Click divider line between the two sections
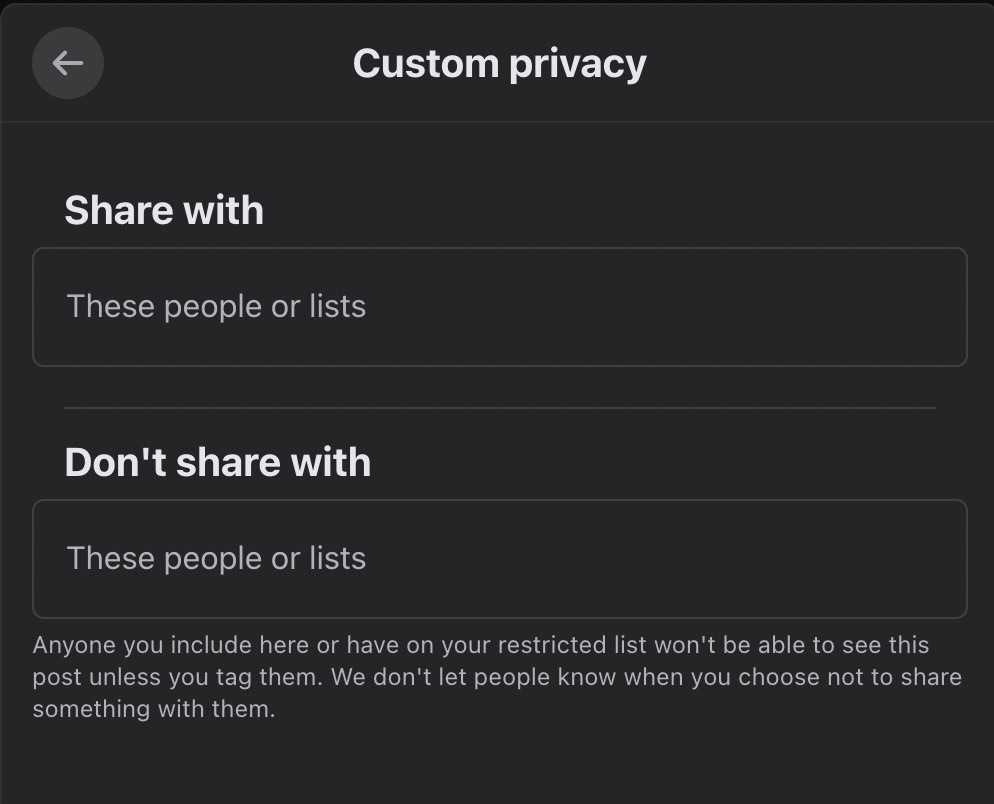 click(499, 408)
